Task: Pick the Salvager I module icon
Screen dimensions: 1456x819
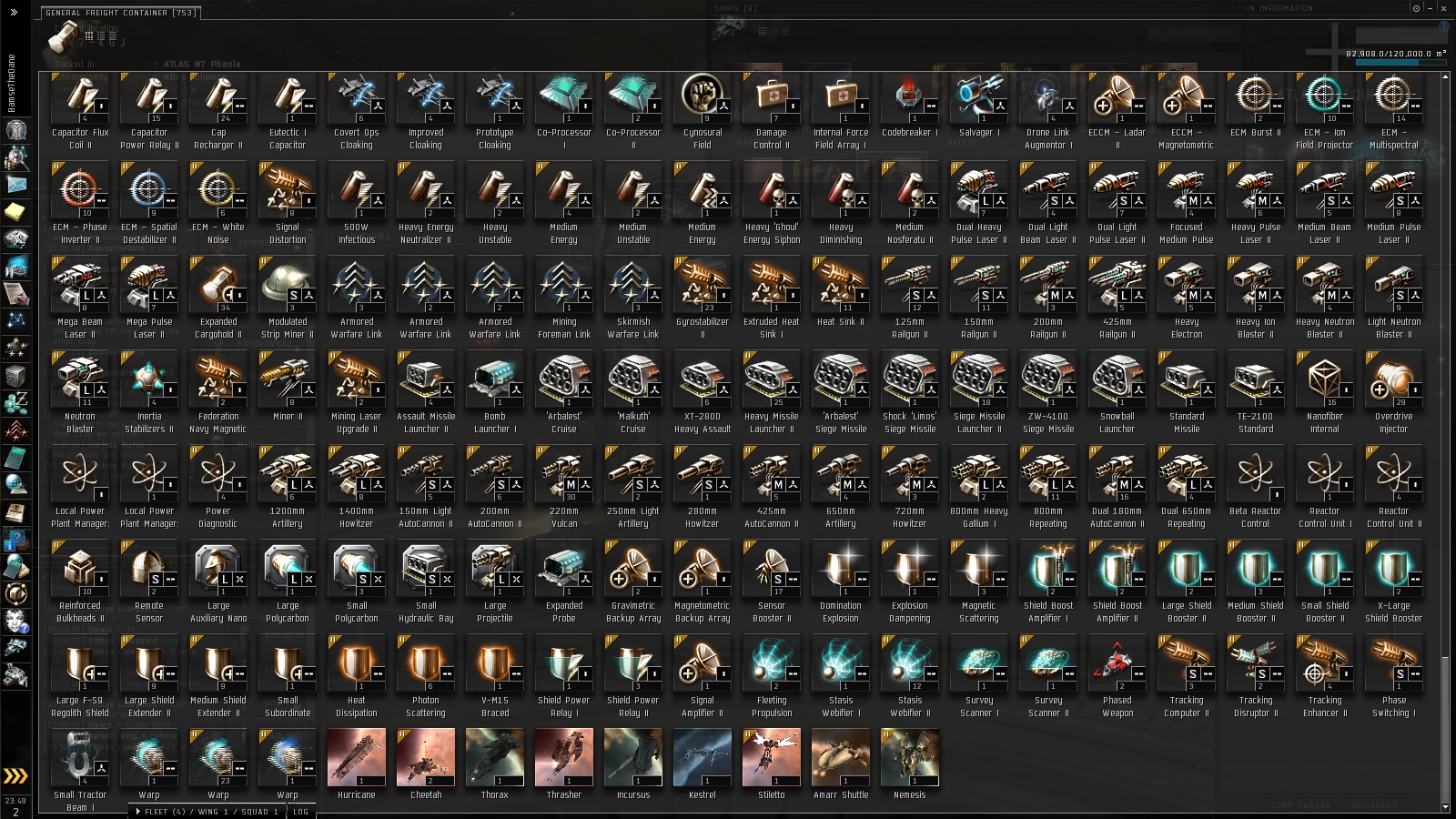Action: 979,98
